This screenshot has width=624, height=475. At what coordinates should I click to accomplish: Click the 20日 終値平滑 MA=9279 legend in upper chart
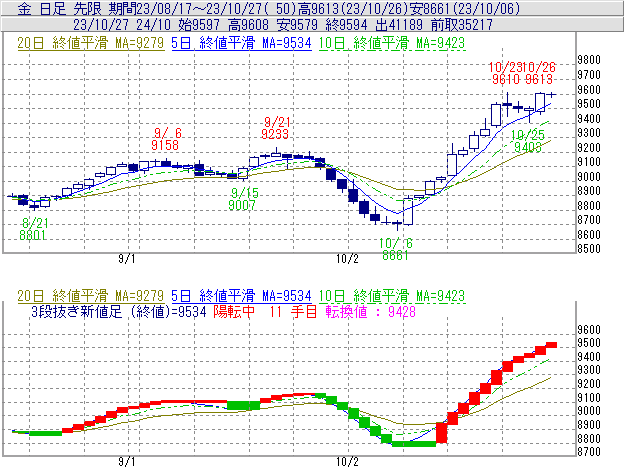coord(91,43)
